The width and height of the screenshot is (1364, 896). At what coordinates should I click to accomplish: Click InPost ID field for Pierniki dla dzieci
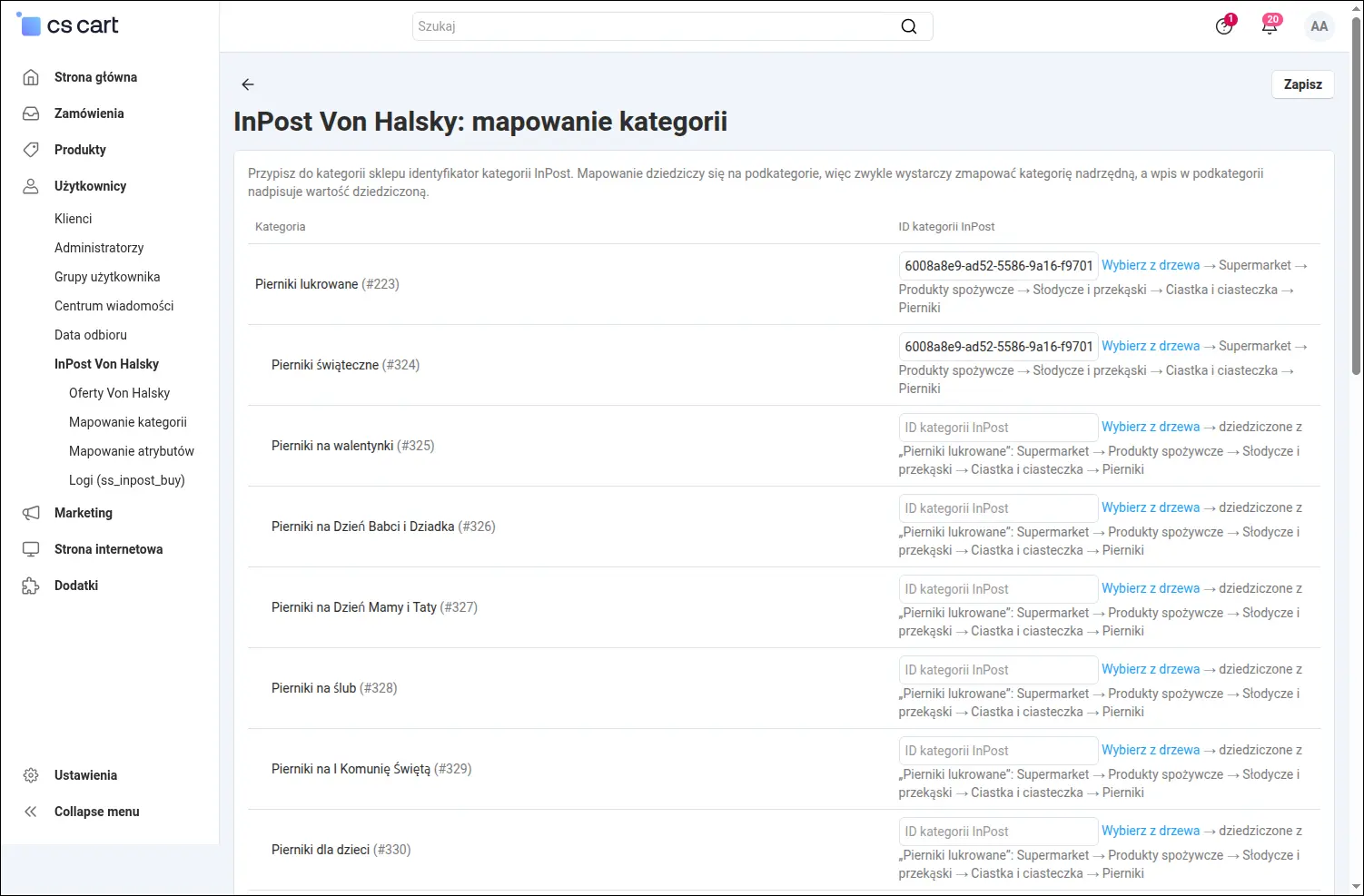click(x=999, y=832)
